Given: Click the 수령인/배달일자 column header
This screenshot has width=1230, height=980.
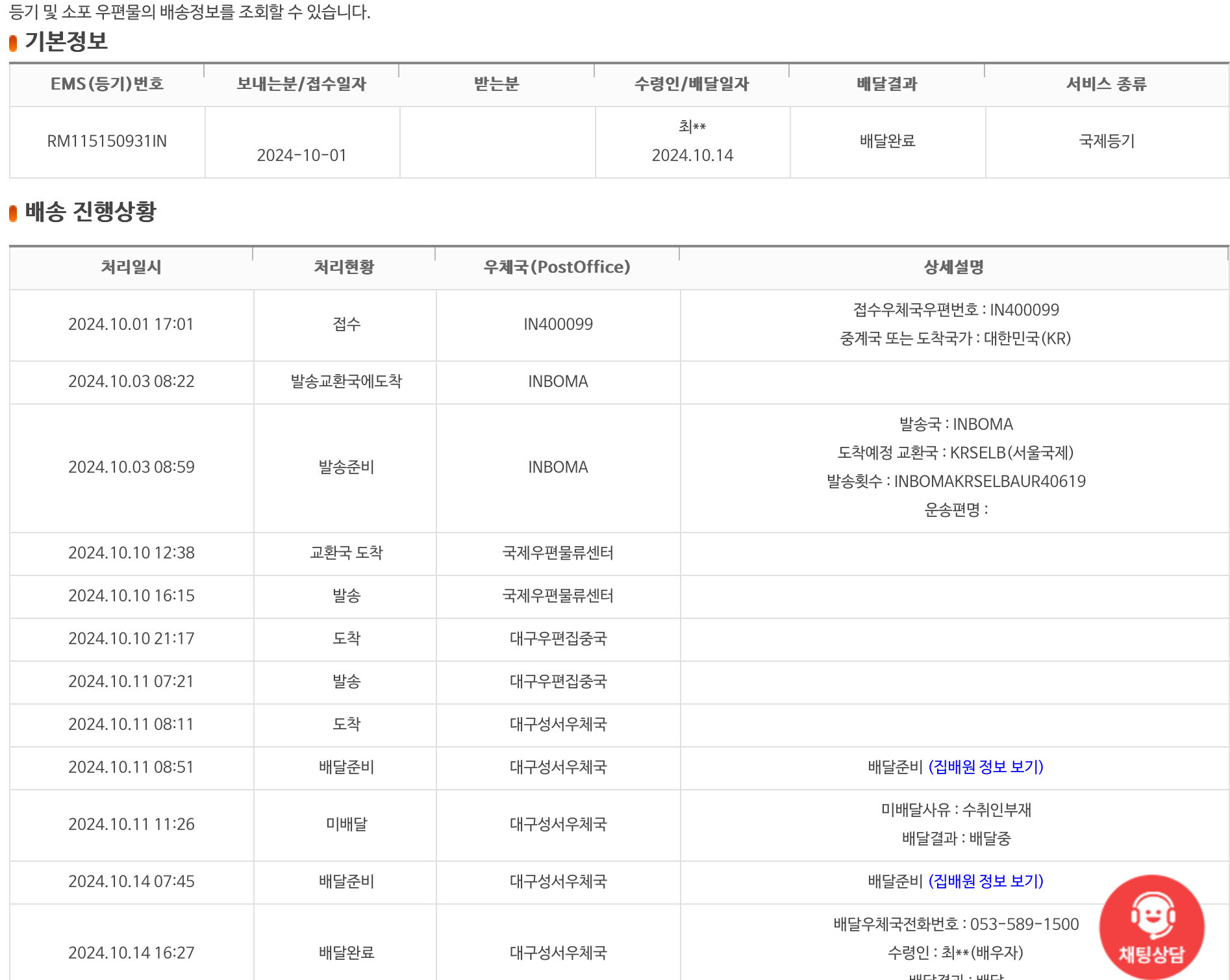Looking at the screenshot, I should [692, 84].
